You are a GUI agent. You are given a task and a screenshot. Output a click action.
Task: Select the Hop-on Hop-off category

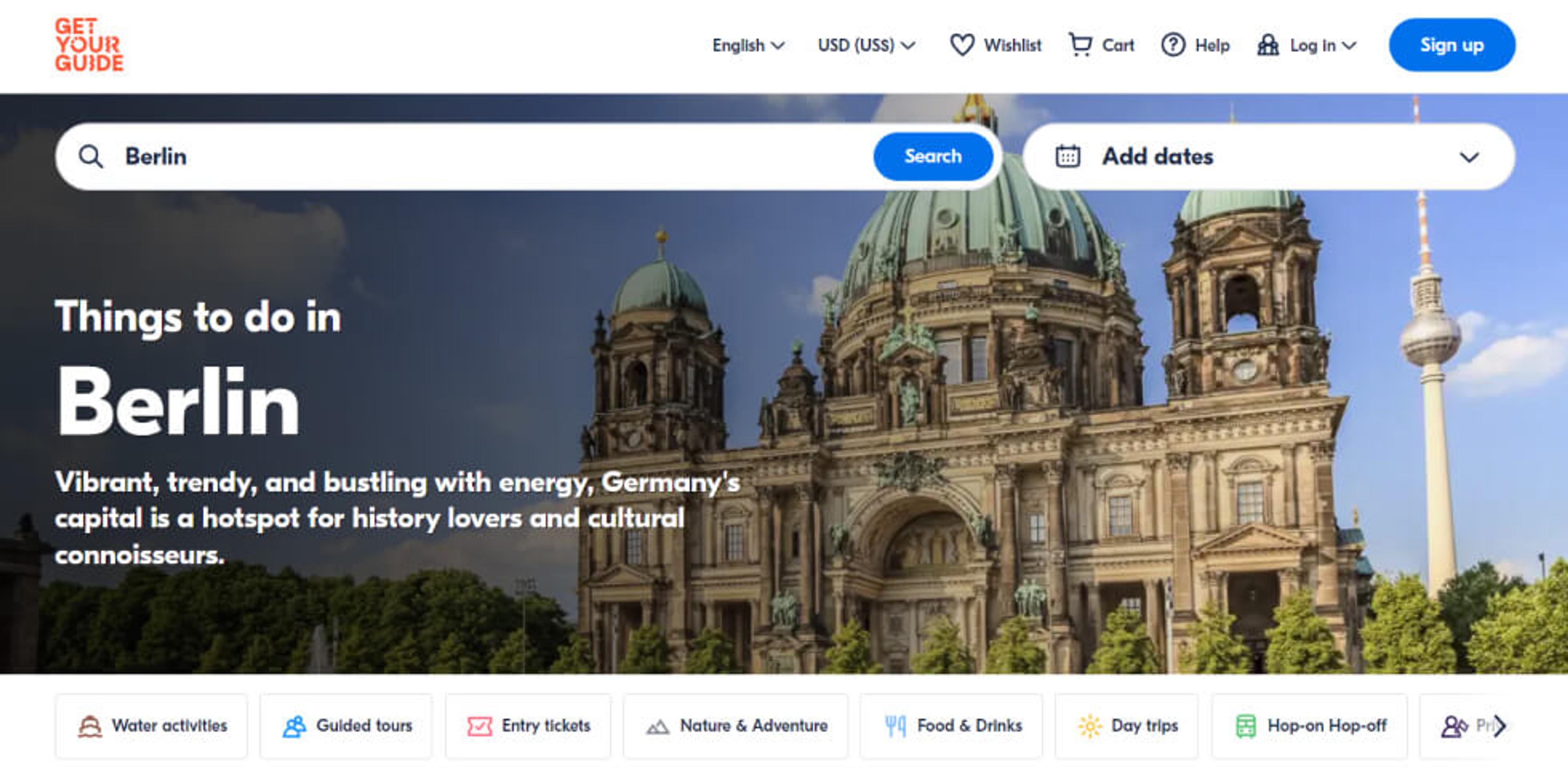[1309, 726]
